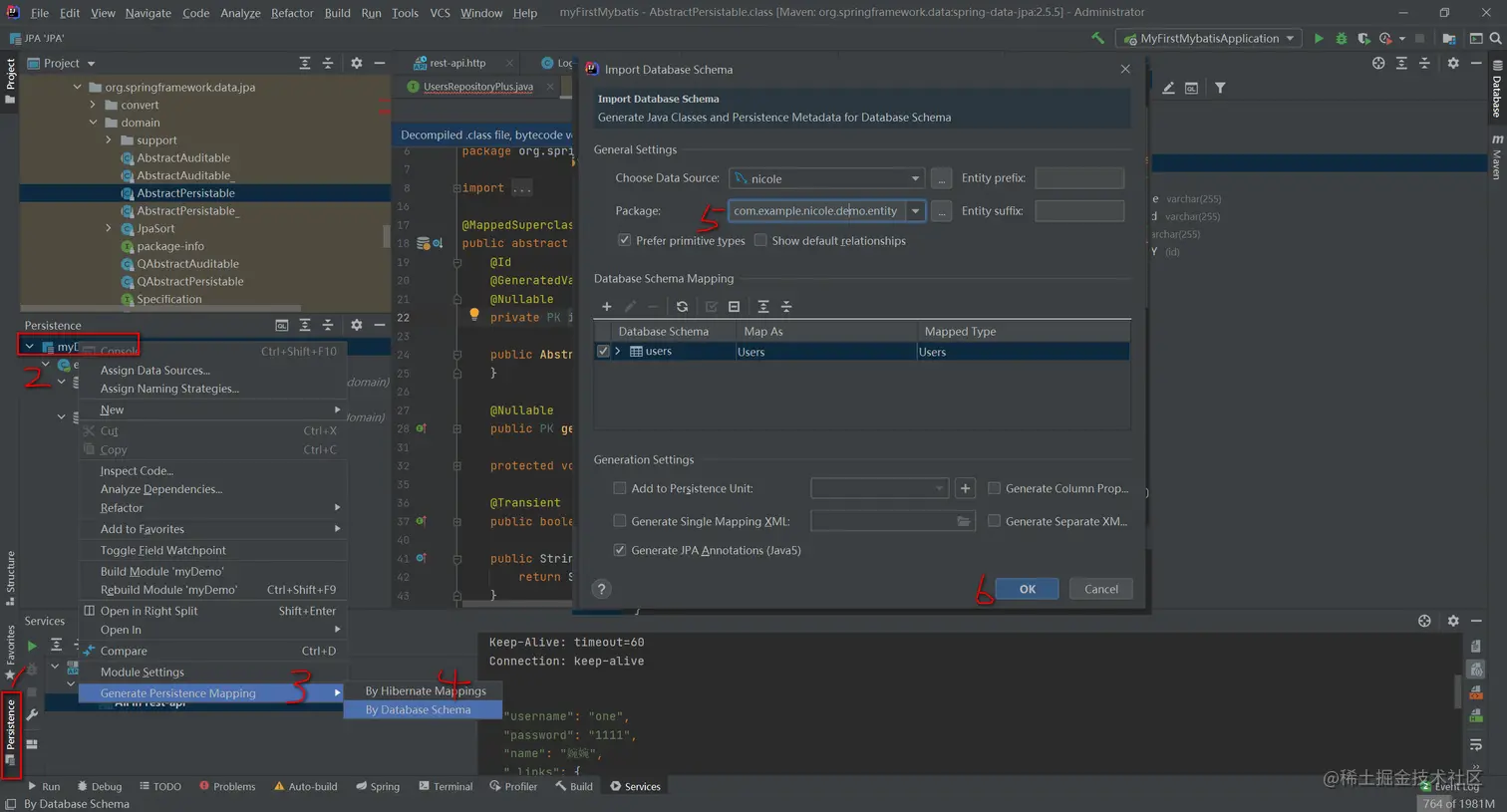Click the Run application green arrow
The height and width of the screenshot is (812, 1507).
coord(1319,39)
